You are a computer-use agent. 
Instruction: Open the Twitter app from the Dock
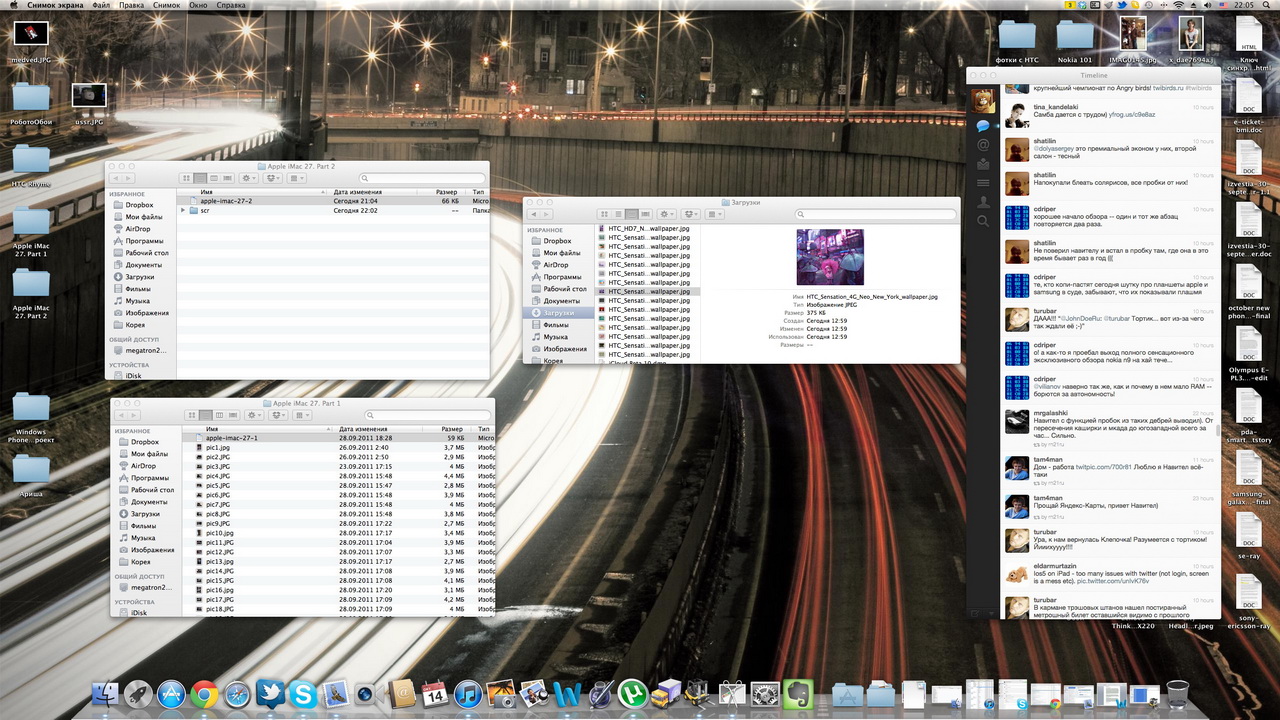tap(271, 694)
